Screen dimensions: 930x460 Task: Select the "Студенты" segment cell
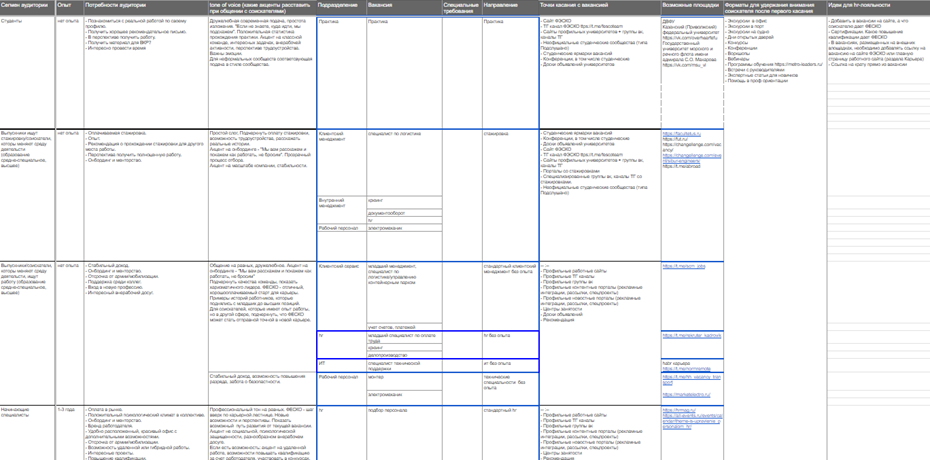pyautogui.click(x=27, y=72)
